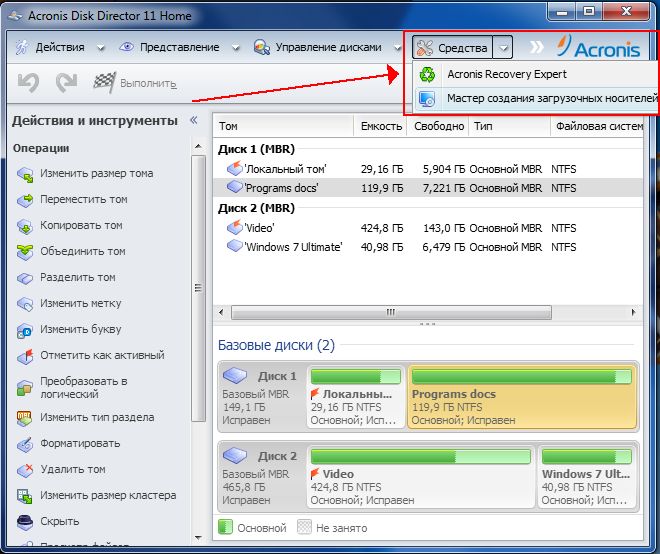Sort by the Том column header
Screen dimensions: 660x554
tap(284, 126)
